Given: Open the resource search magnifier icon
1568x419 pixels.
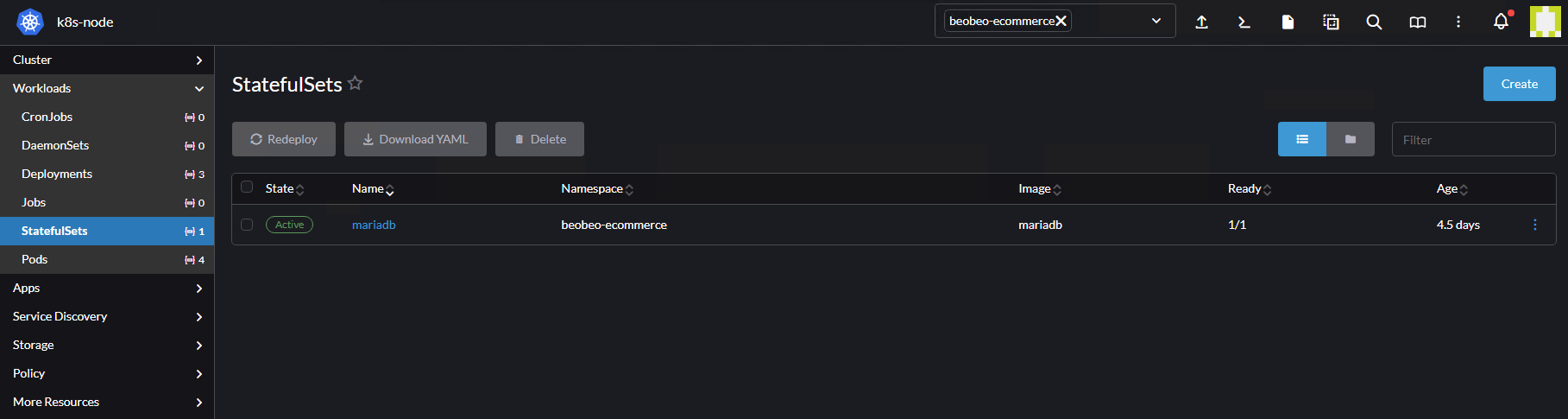Looking at the screenshot, I should tap(1374, 22).
